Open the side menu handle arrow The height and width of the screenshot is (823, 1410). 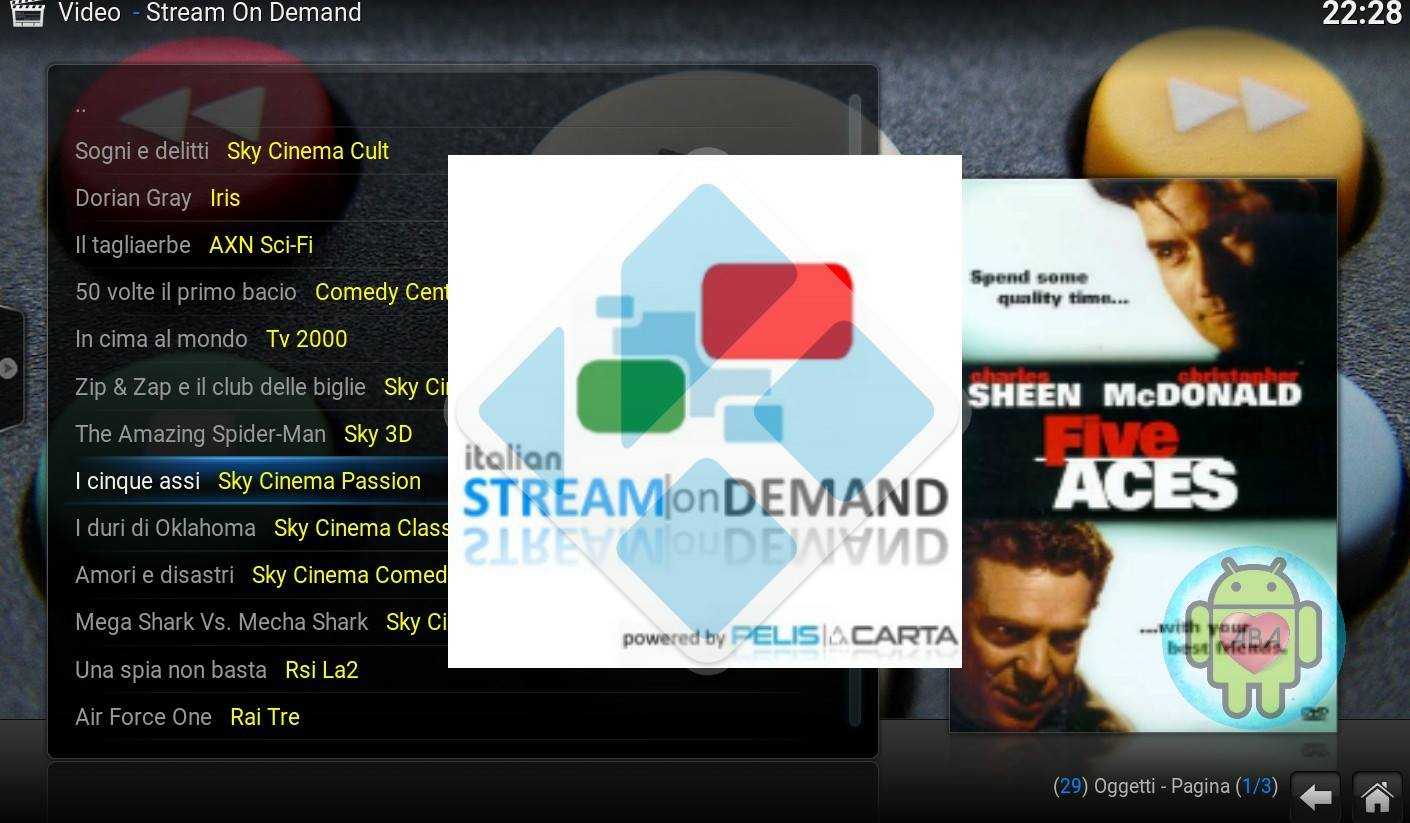(8, 368)
